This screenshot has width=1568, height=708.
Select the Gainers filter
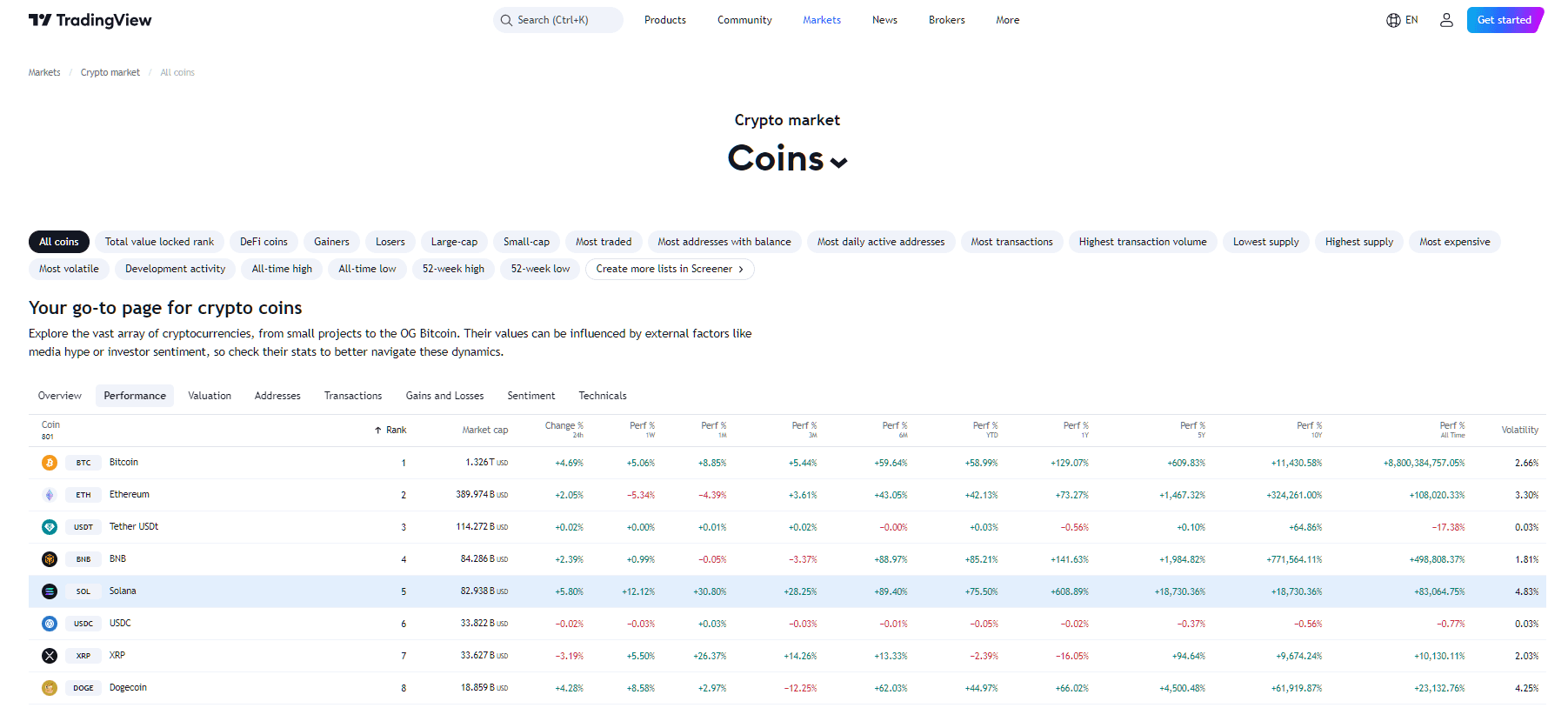click(x=331, y=242)
